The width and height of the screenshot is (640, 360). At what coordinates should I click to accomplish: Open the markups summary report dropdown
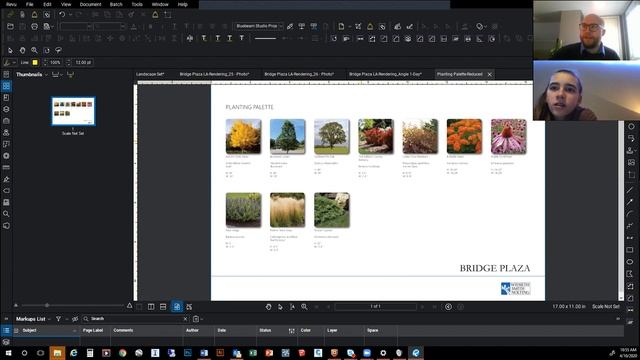202,319
